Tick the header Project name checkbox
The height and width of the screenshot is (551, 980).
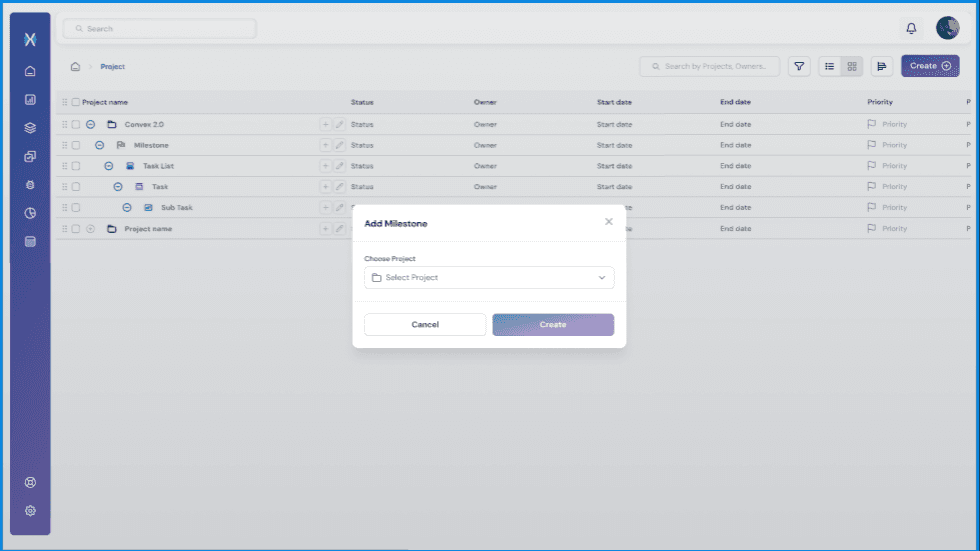tap(76, 102)
